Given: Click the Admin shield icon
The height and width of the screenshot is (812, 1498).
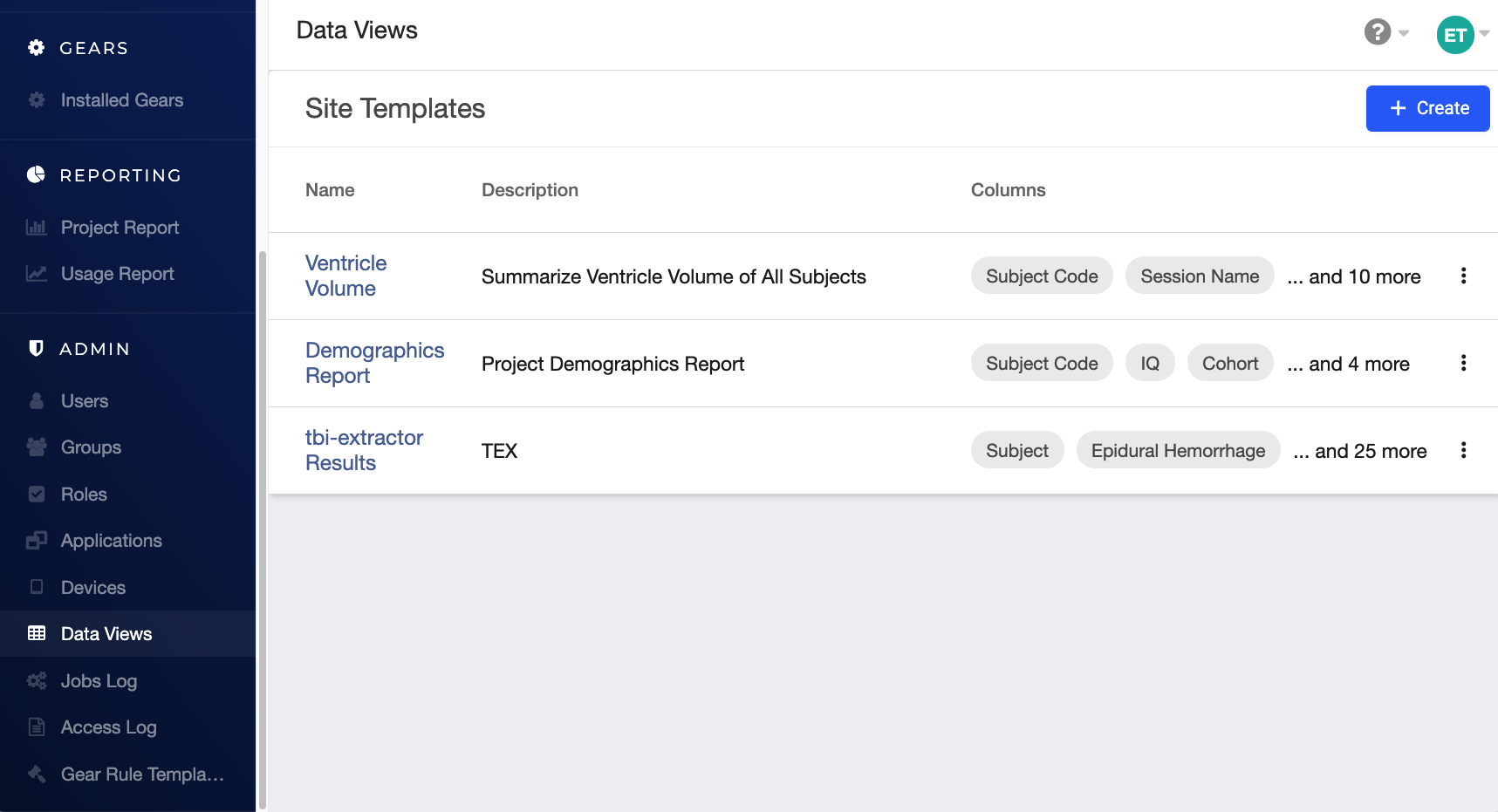Looking at the screenshot, I should [x=36, y=348].
